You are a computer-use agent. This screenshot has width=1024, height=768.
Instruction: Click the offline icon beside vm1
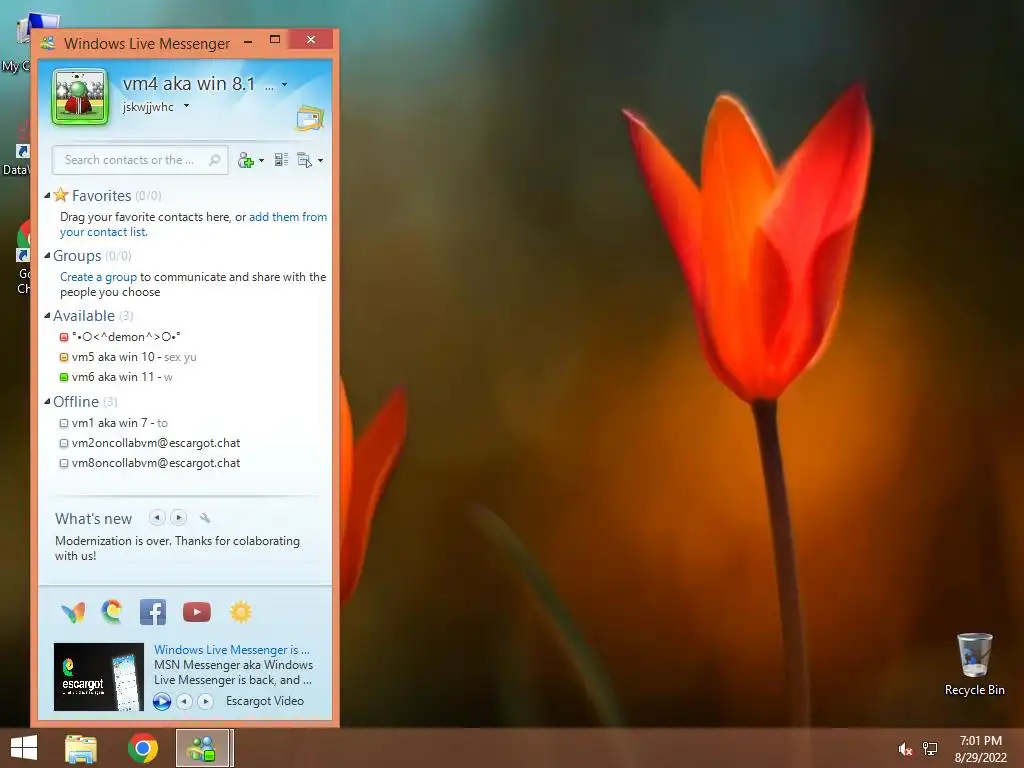[64, 423]
